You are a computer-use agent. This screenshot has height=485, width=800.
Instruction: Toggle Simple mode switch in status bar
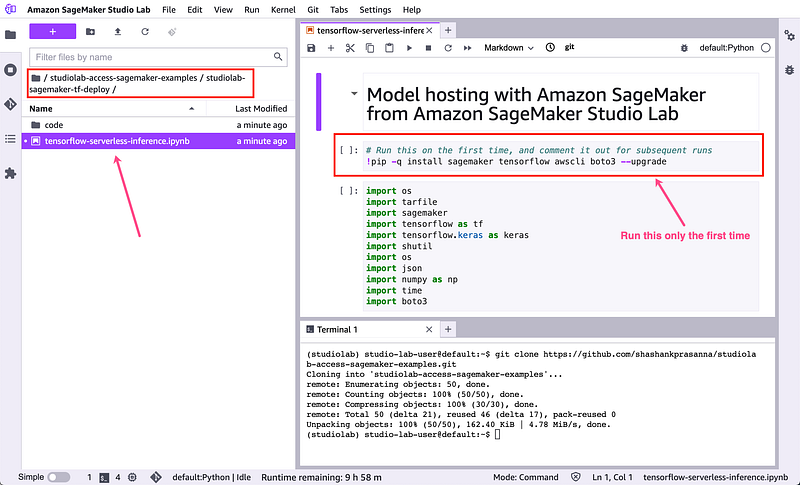pos(59,477)
